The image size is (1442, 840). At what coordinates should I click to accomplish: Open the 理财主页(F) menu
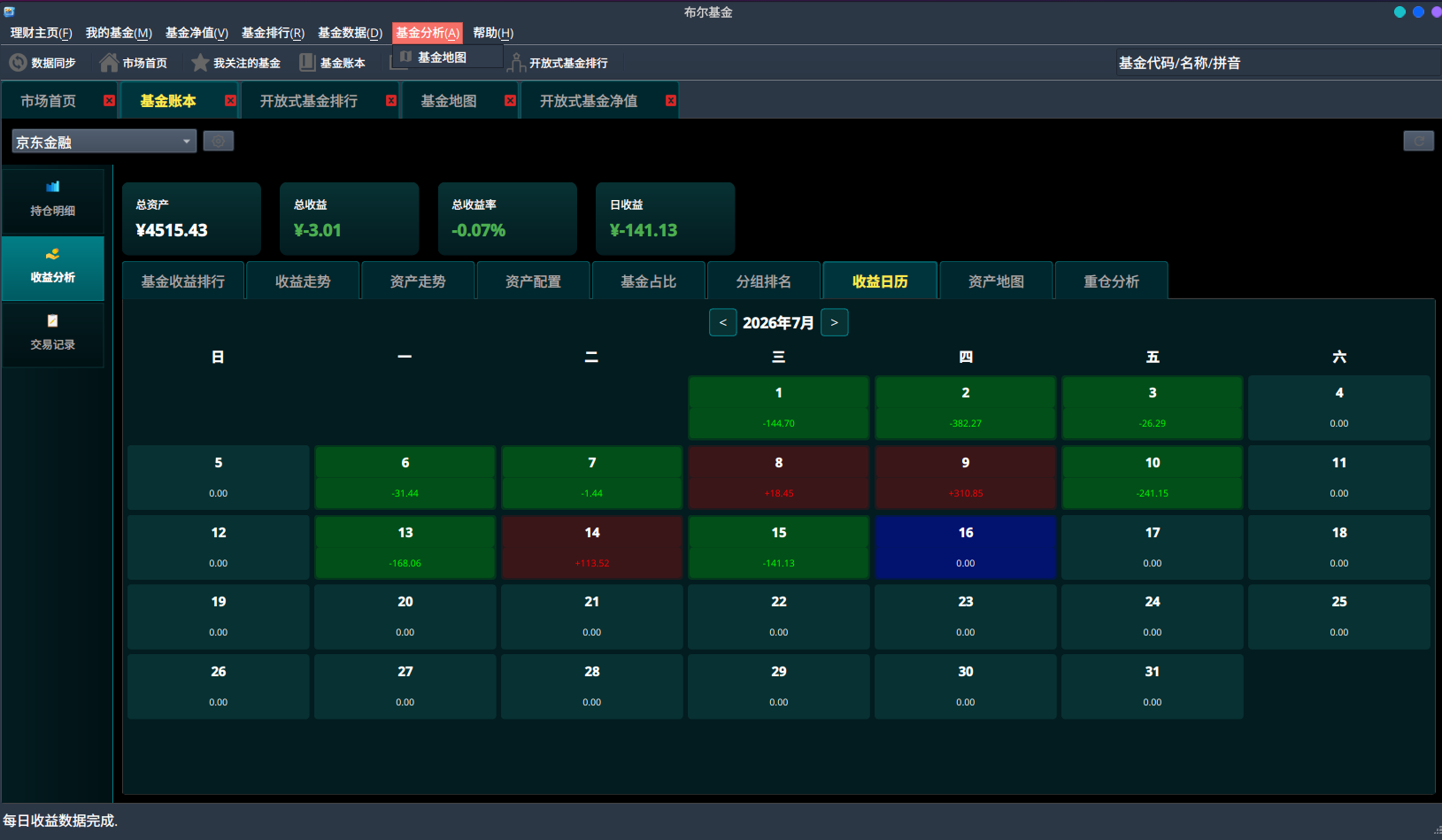42,33
